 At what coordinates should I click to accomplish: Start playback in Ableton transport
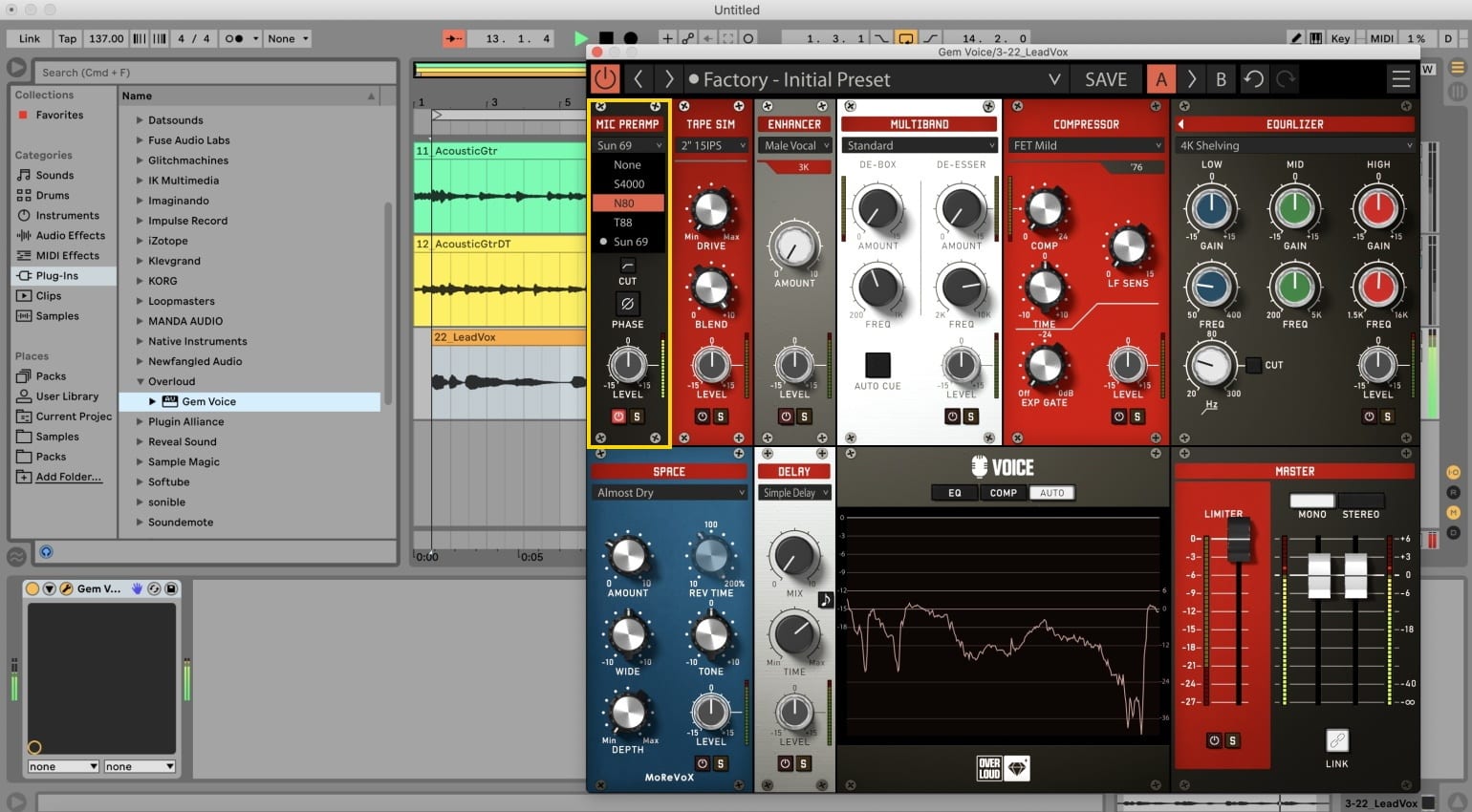click(x=580, y=38)
